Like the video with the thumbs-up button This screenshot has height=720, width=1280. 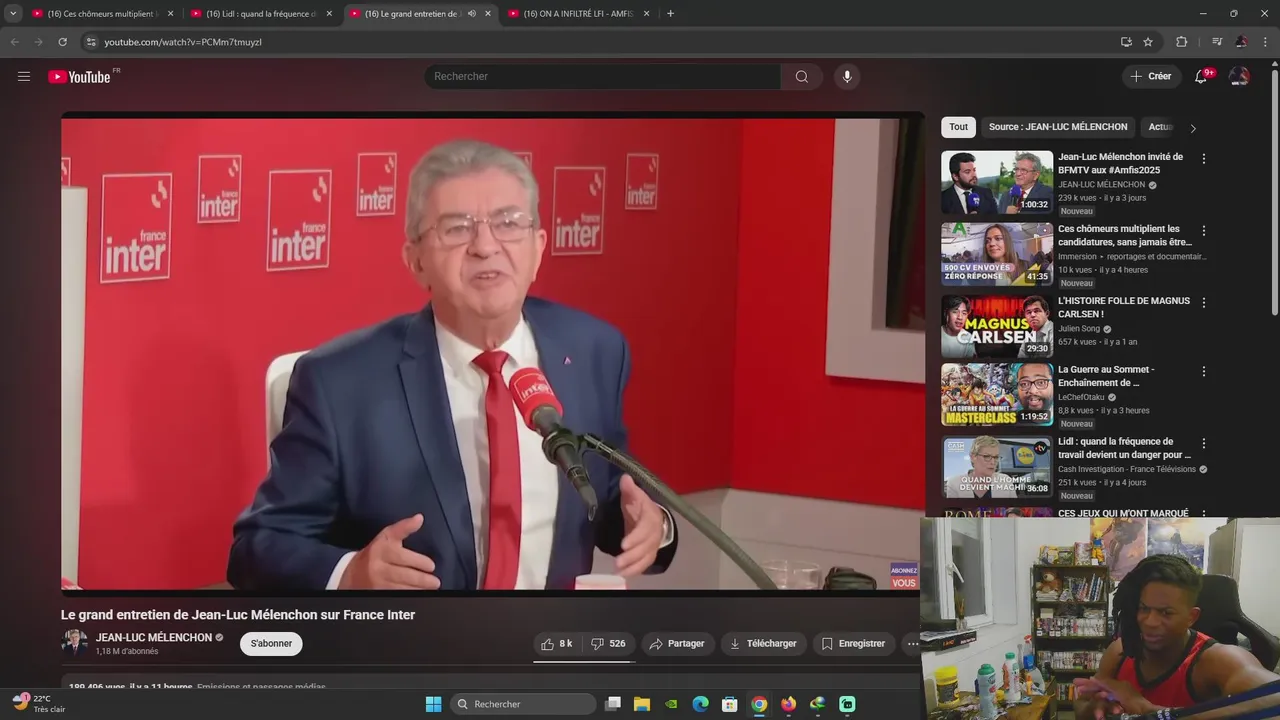558,644
